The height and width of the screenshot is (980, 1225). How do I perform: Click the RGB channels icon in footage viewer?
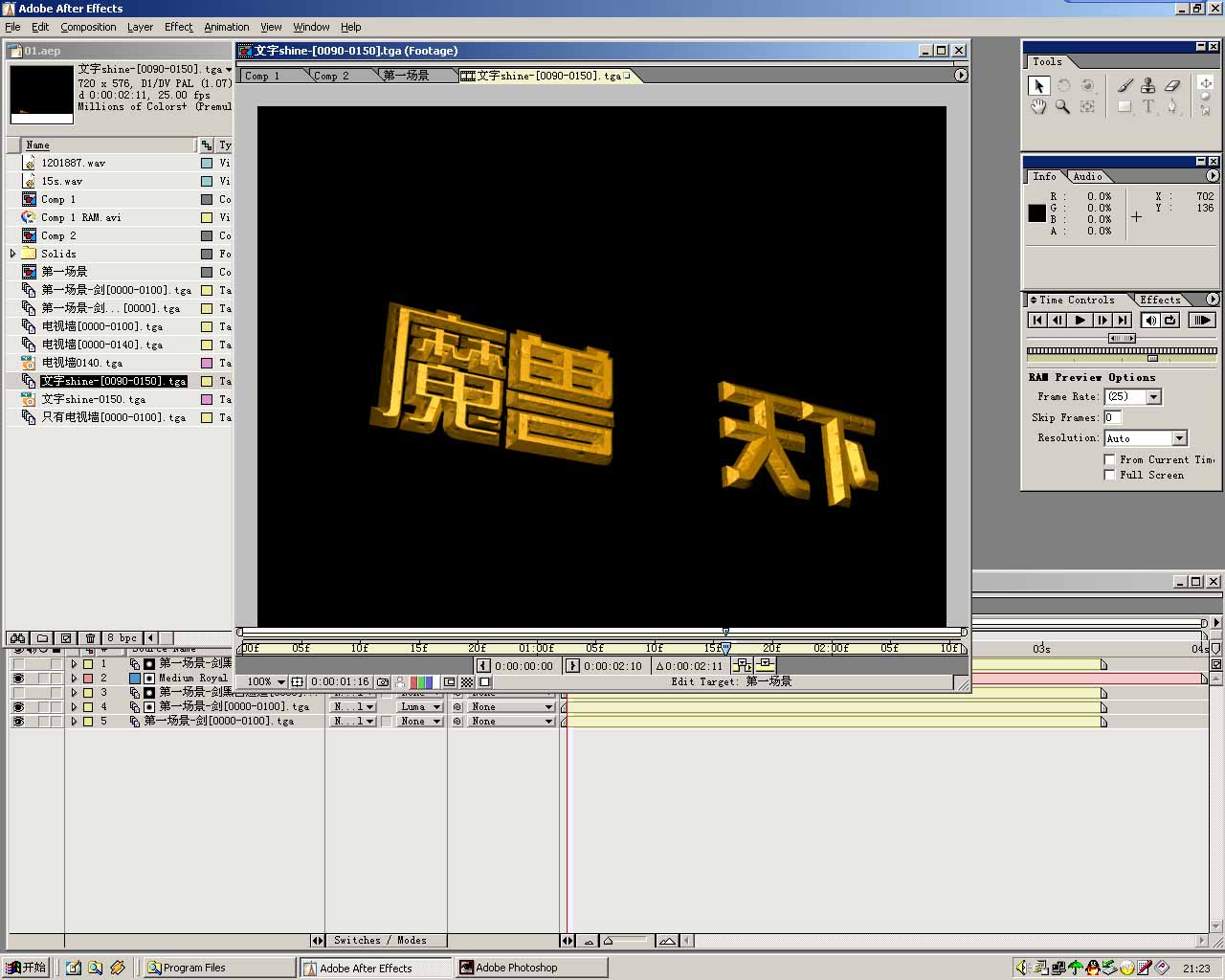[419, 682]
